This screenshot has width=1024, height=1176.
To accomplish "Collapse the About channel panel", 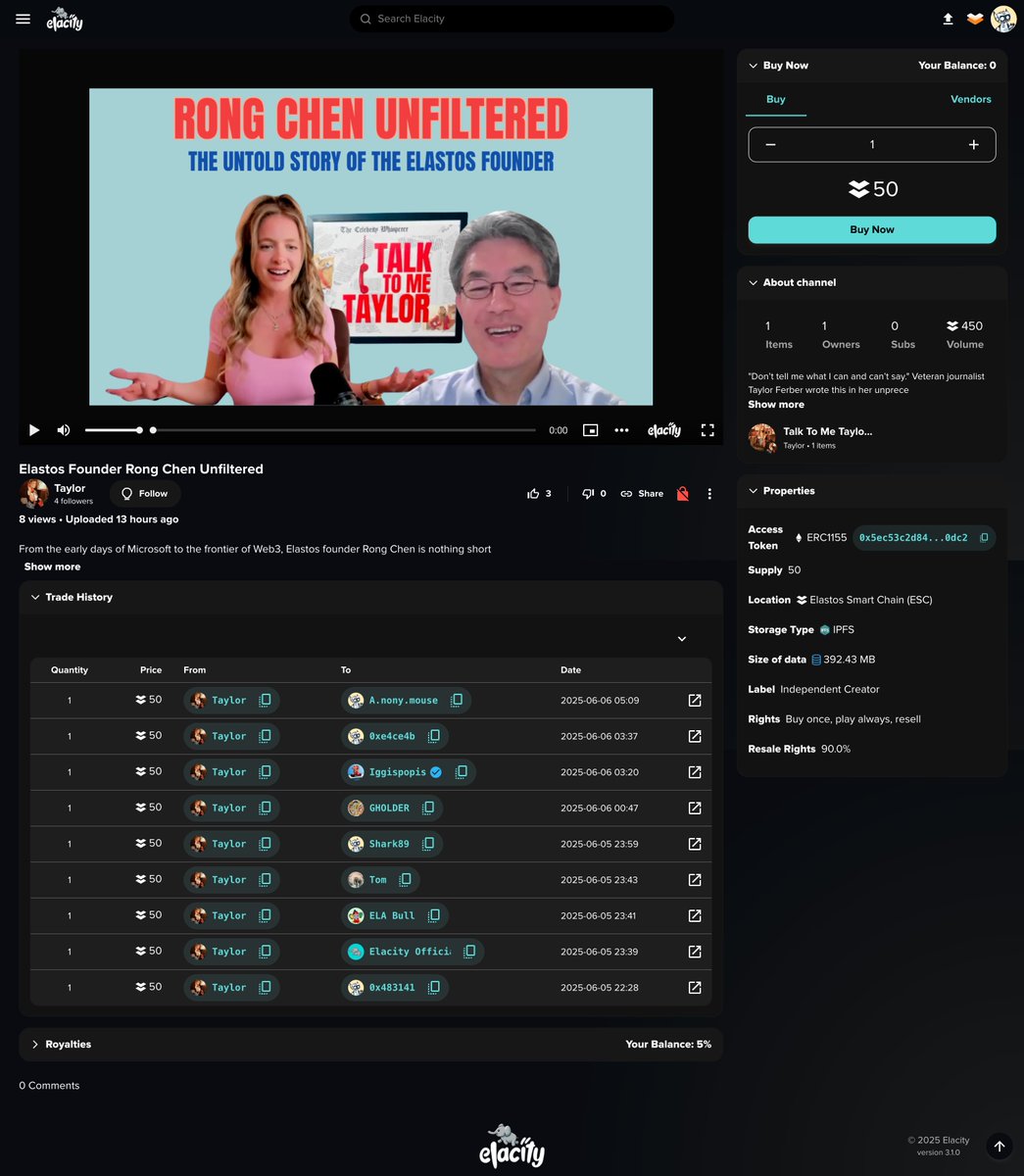I will point(753,282).
